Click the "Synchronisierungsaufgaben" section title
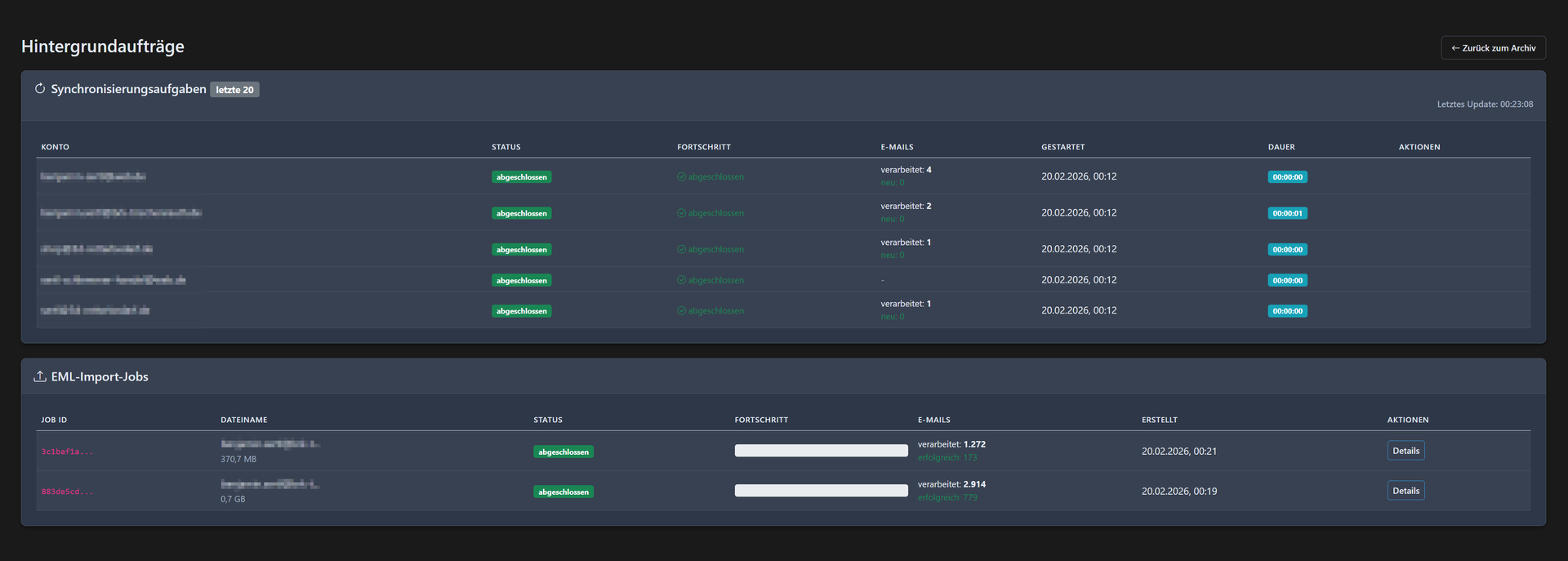Image resolution: width=1568 pixels, height=561 pixels. pos(128,89)
